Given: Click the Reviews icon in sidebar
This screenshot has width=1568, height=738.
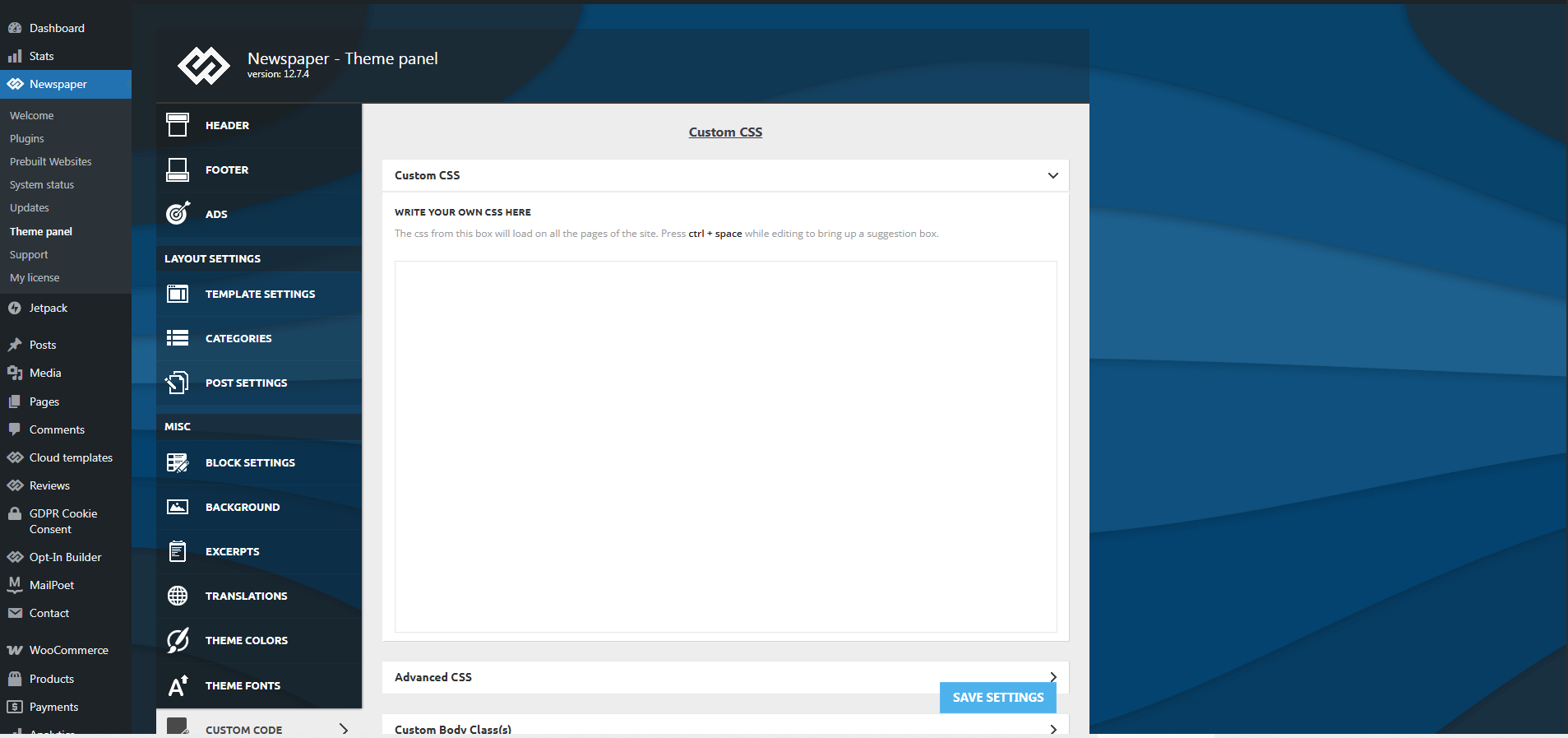Looking at the screenshot, I should [x=15, y=485].
